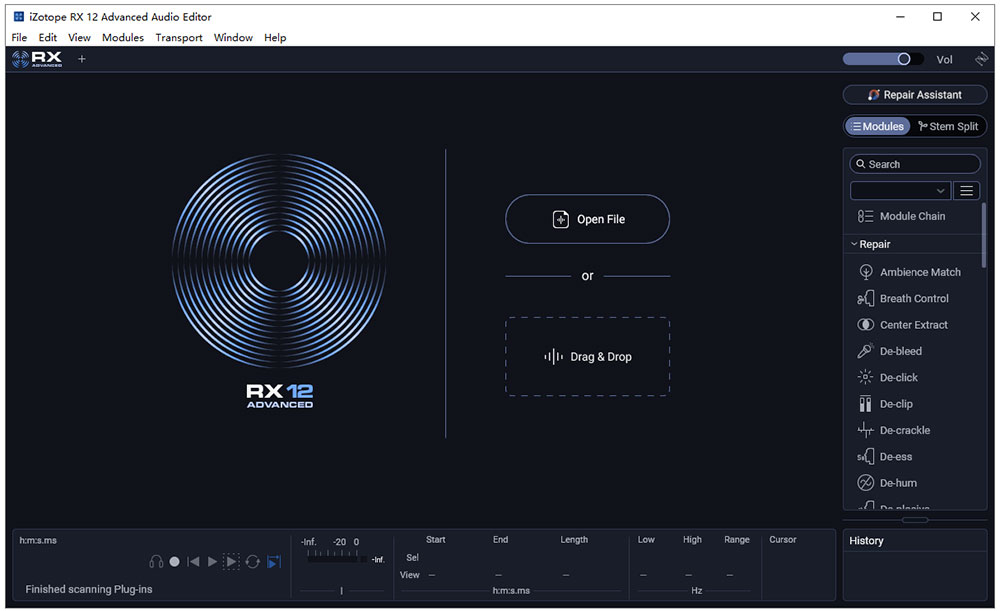Open the Transport menu
Viewport: 1000px width, 611px height.
click(179, 38)
